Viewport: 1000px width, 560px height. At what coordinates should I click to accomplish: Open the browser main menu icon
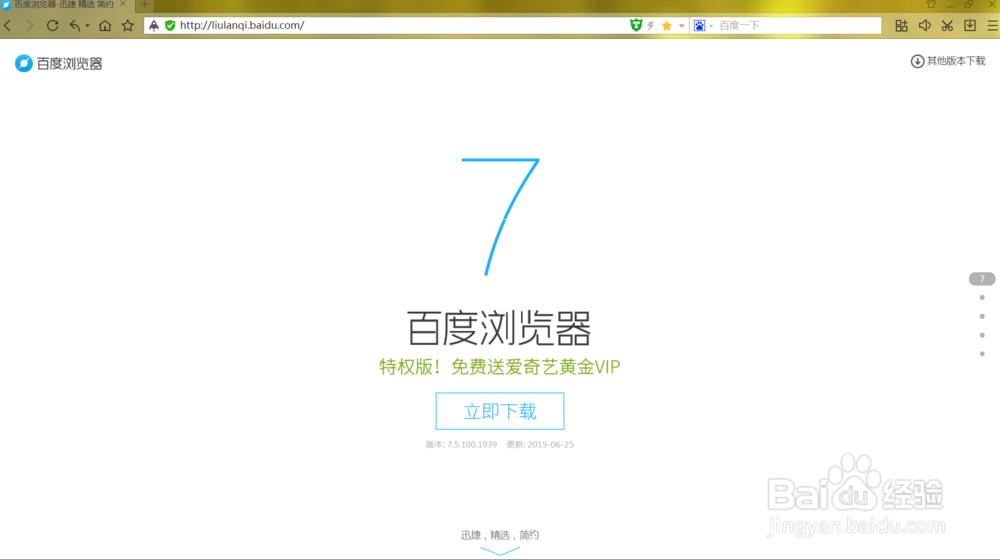point(992,26)
